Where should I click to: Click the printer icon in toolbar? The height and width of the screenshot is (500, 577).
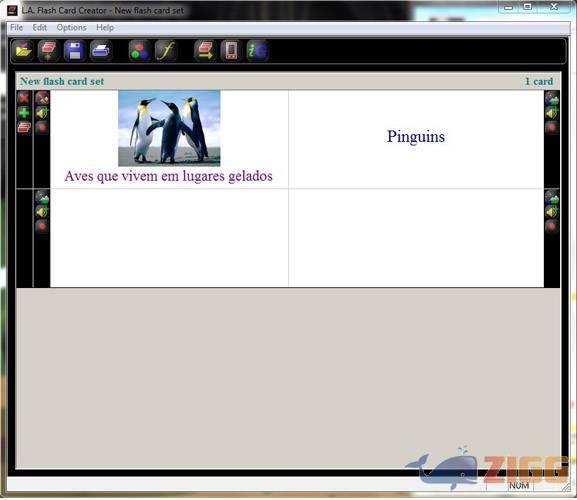100,51
